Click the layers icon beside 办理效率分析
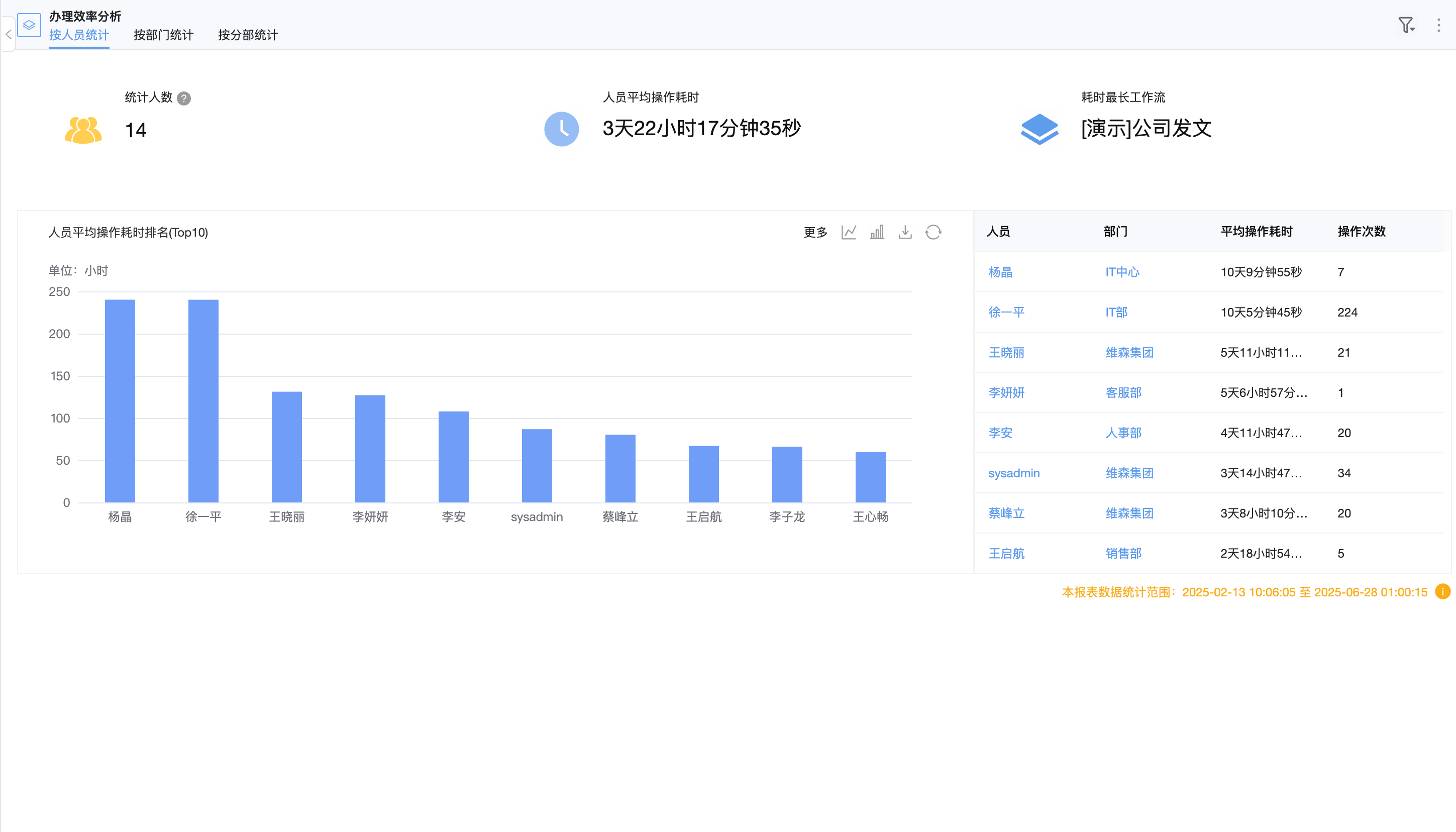Screen dimensions: 1456x832 [x=29, y=25]
